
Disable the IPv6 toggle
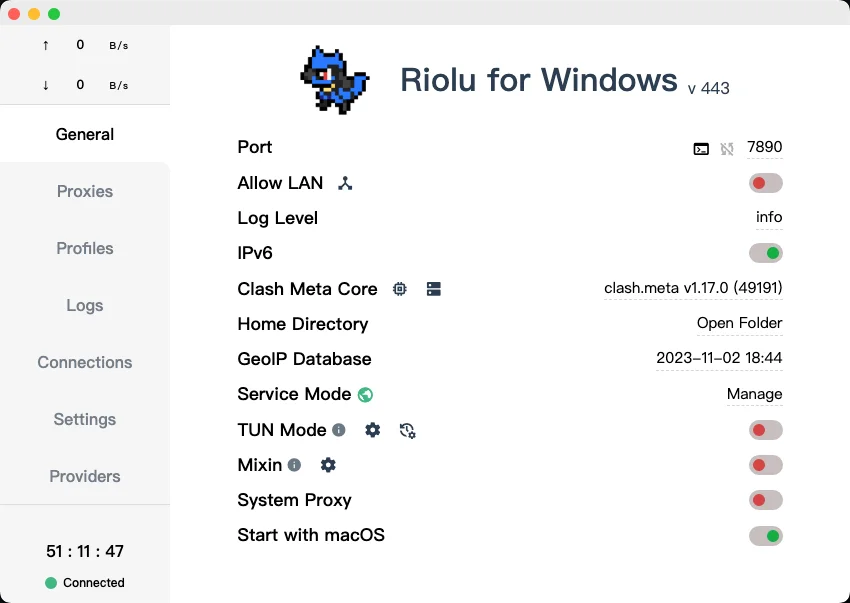tap(765, 253)
